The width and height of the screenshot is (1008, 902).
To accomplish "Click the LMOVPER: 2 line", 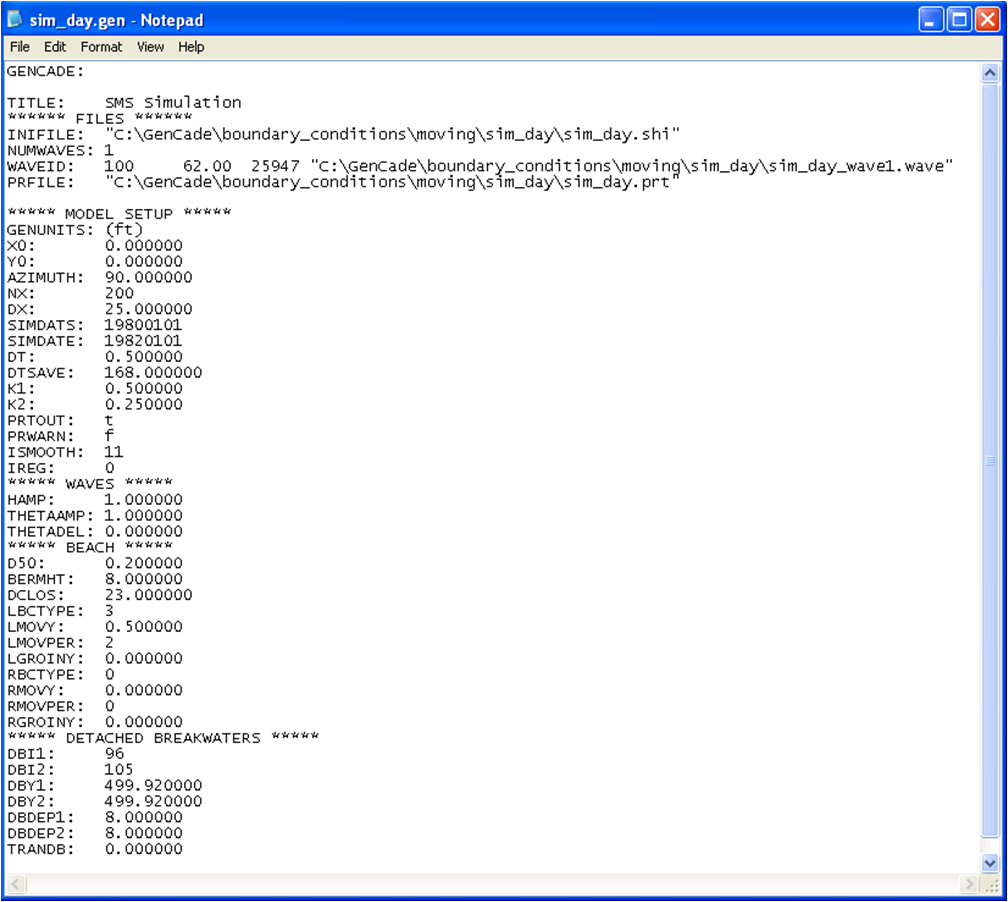I will [x=60, y=642].
